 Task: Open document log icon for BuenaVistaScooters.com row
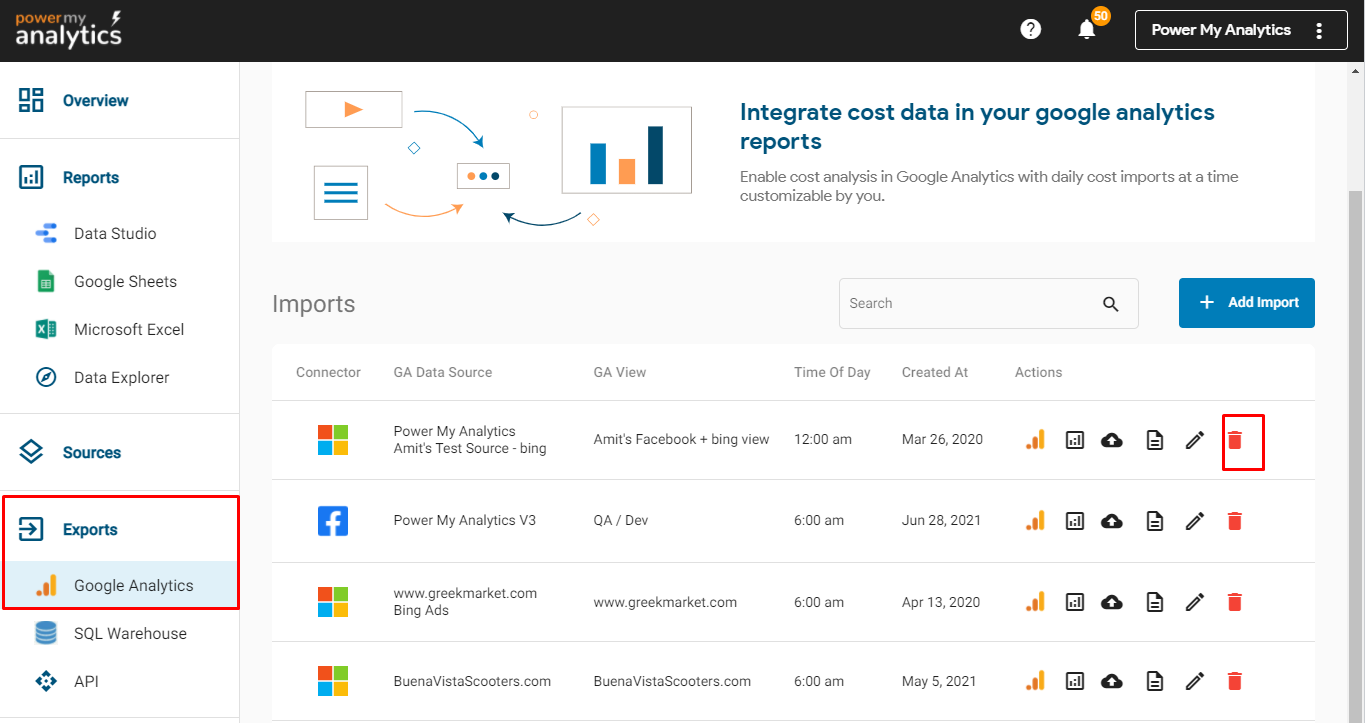pyautogui.click(x=1154, y=682)
